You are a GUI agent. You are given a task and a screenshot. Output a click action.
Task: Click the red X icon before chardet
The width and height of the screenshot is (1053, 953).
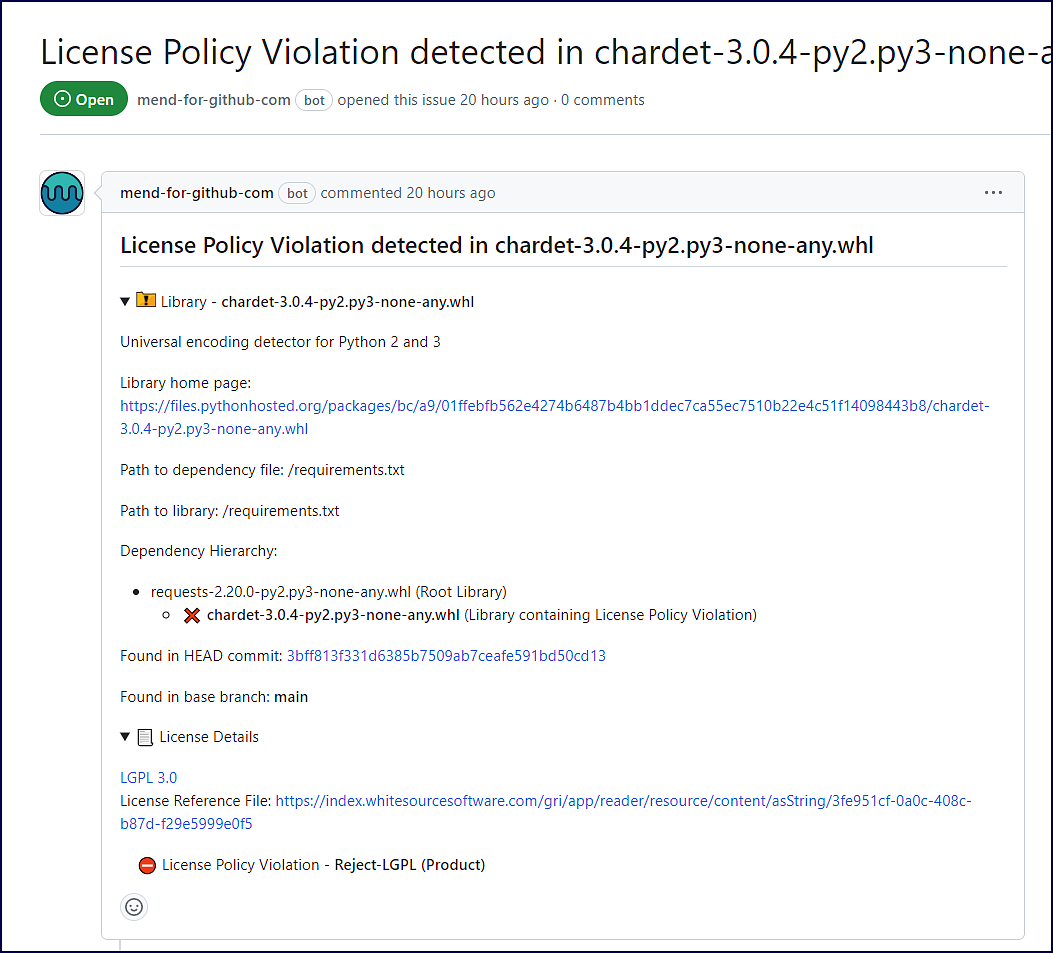pos(192,615)
